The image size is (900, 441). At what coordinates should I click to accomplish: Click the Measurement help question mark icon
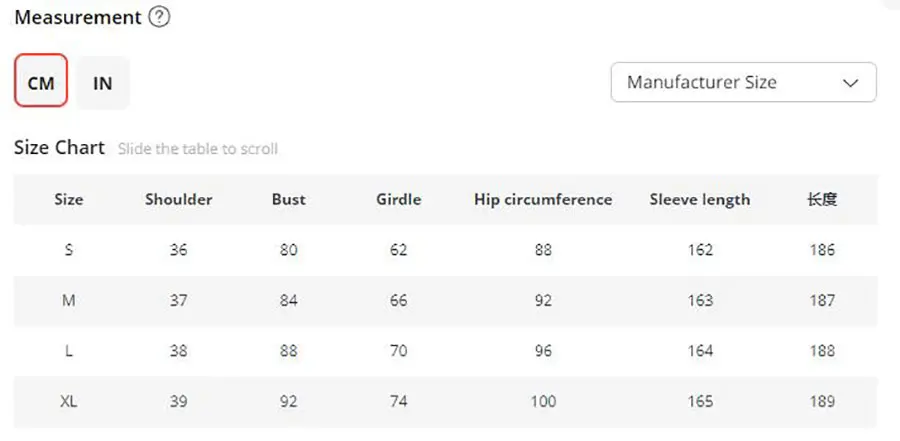[x=158, y=18]
